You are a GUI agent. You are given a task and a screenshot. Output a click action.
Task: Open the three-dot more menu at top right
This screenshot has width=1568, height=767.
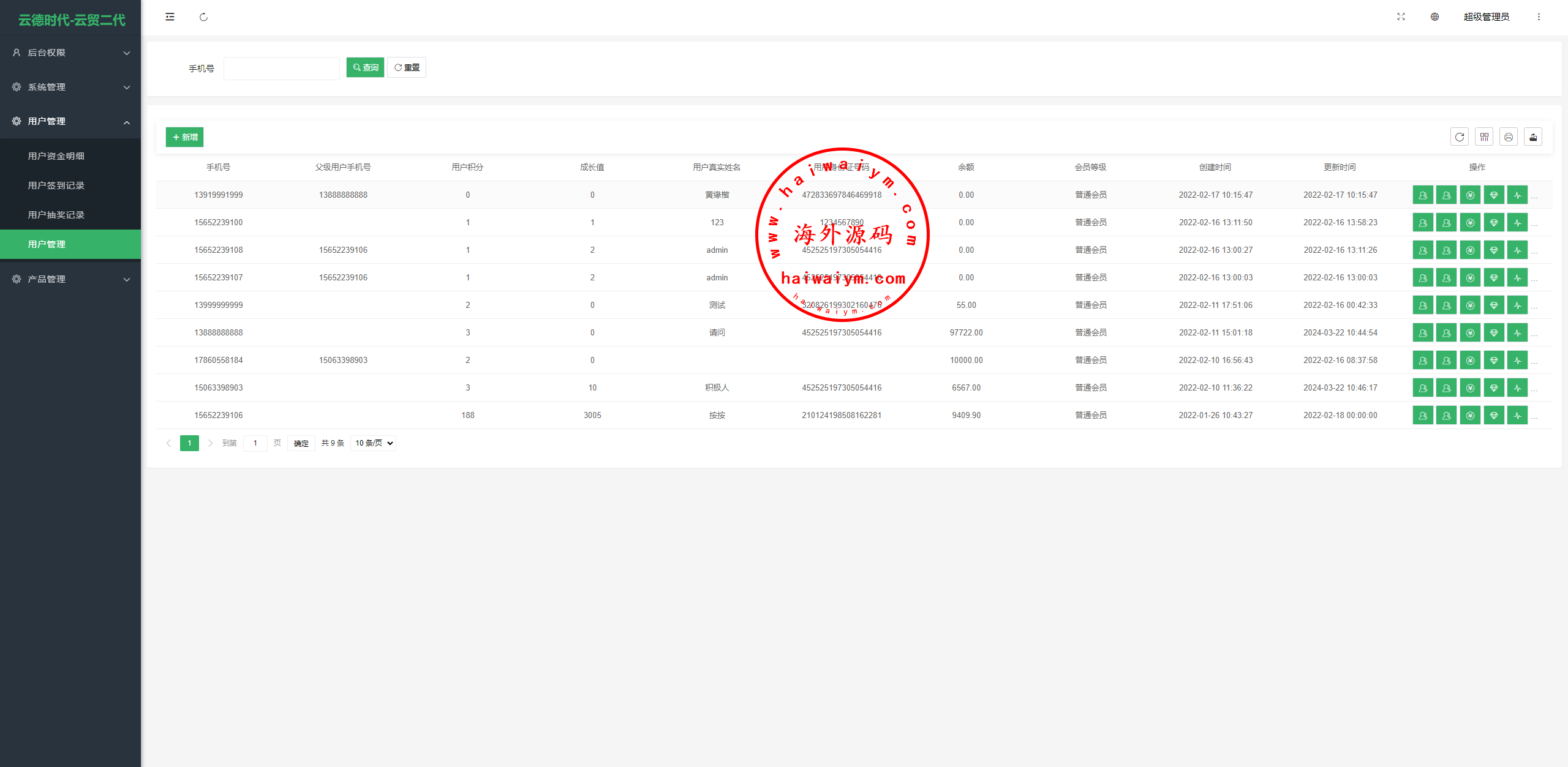(1539, 17)
